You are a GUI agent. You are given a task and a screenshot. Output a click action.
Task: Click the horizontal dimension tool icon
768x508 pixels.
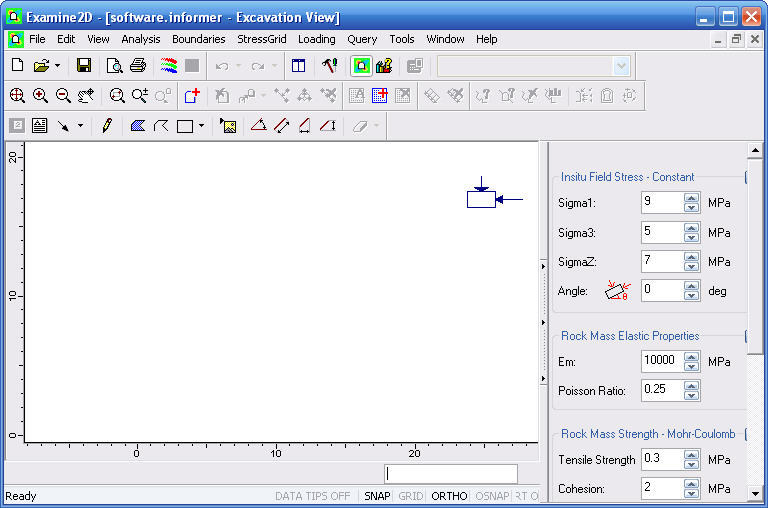(305, 126)
